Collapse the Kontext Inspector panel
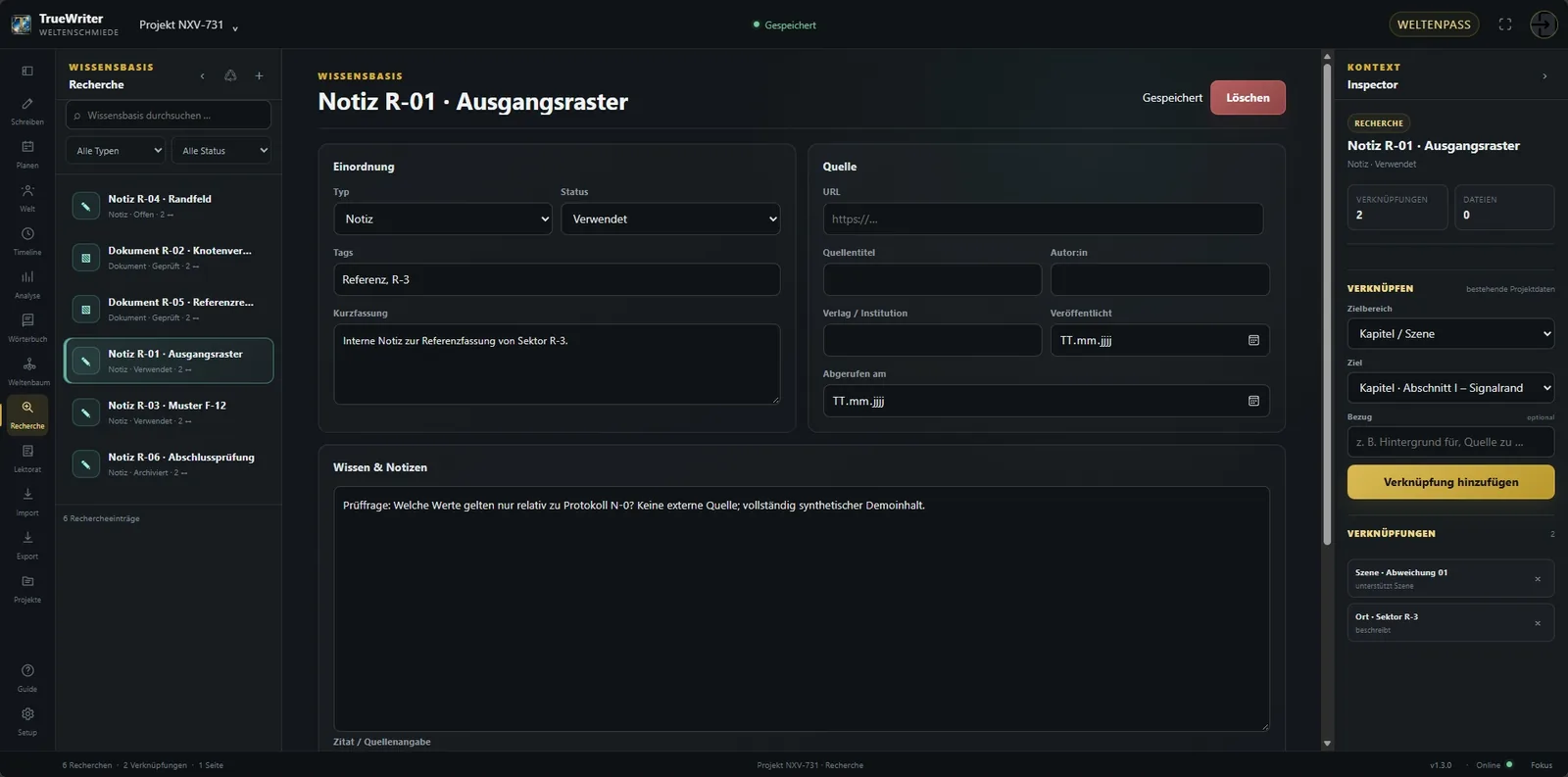This screenshot has width=1568, height=777. [x=1544, y=76]
